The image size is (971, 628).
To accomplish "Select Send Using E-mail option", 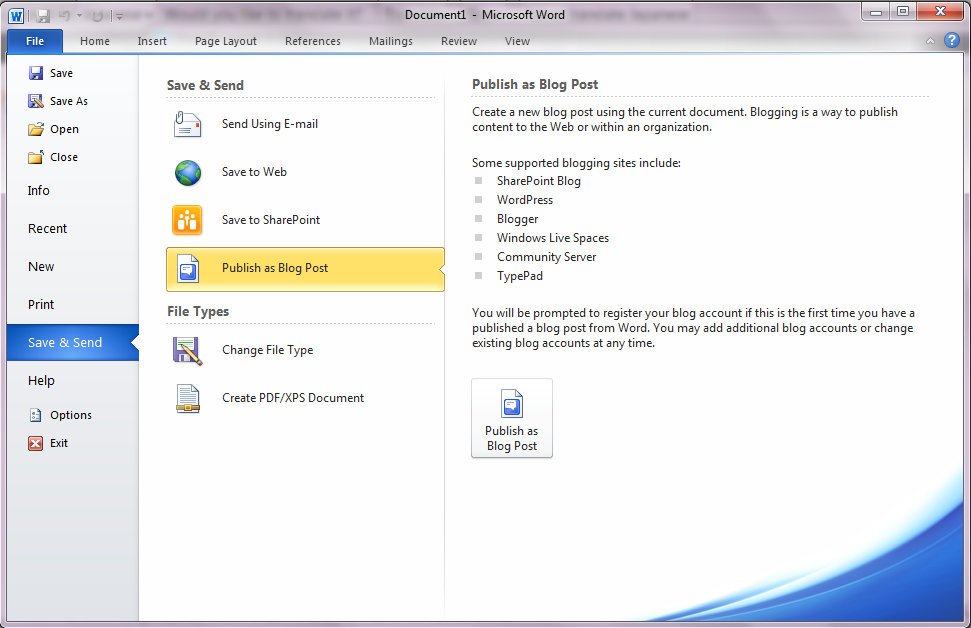I will (269, 124).
